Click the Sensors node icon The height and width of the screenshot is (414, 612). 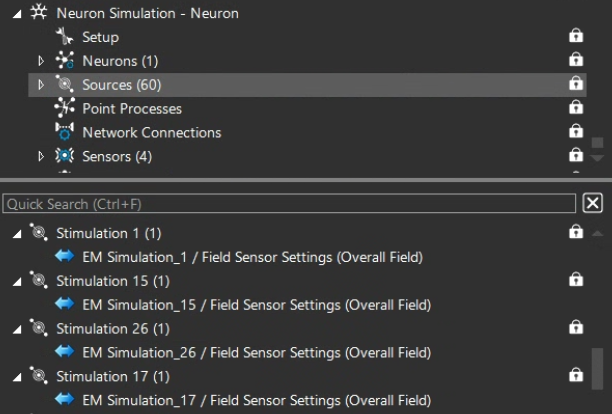click(x=66, y=156)
